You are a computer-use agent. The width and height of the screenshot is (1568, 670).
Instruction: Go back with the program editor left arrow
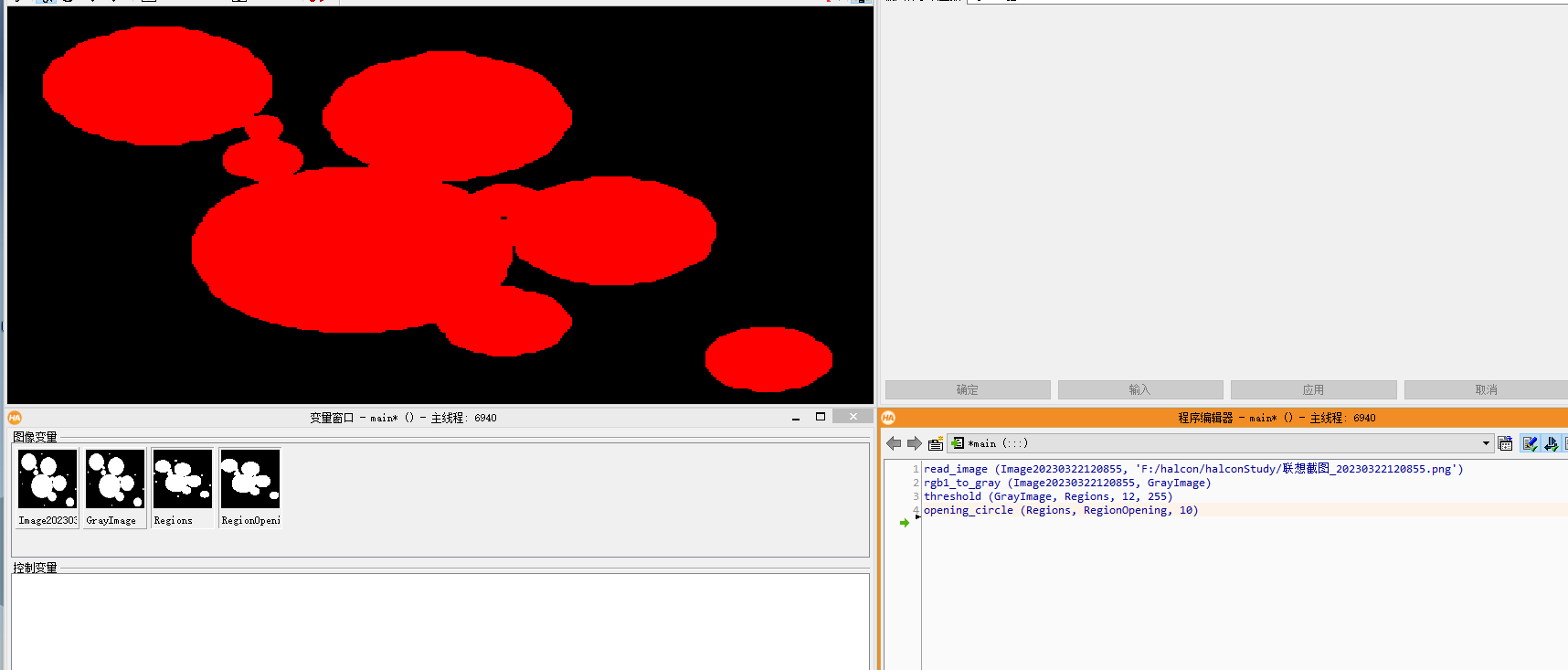[x=894, y=443]
